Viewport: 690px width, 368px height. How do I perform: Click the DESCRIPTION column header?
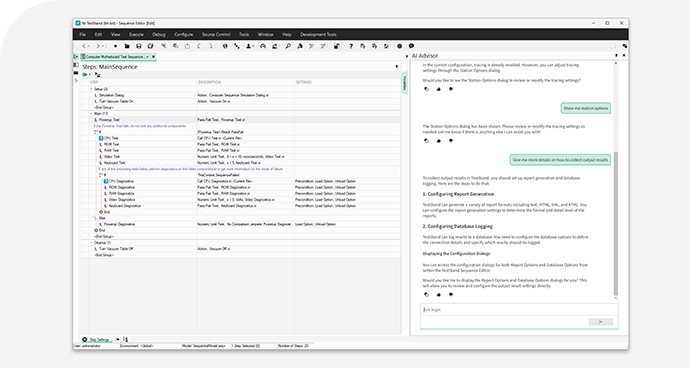click(209, 82)
